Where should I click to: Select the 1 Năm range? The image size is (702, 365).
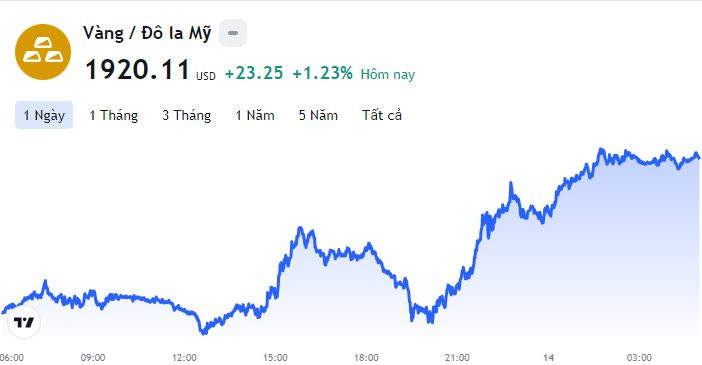pos(255,115)
